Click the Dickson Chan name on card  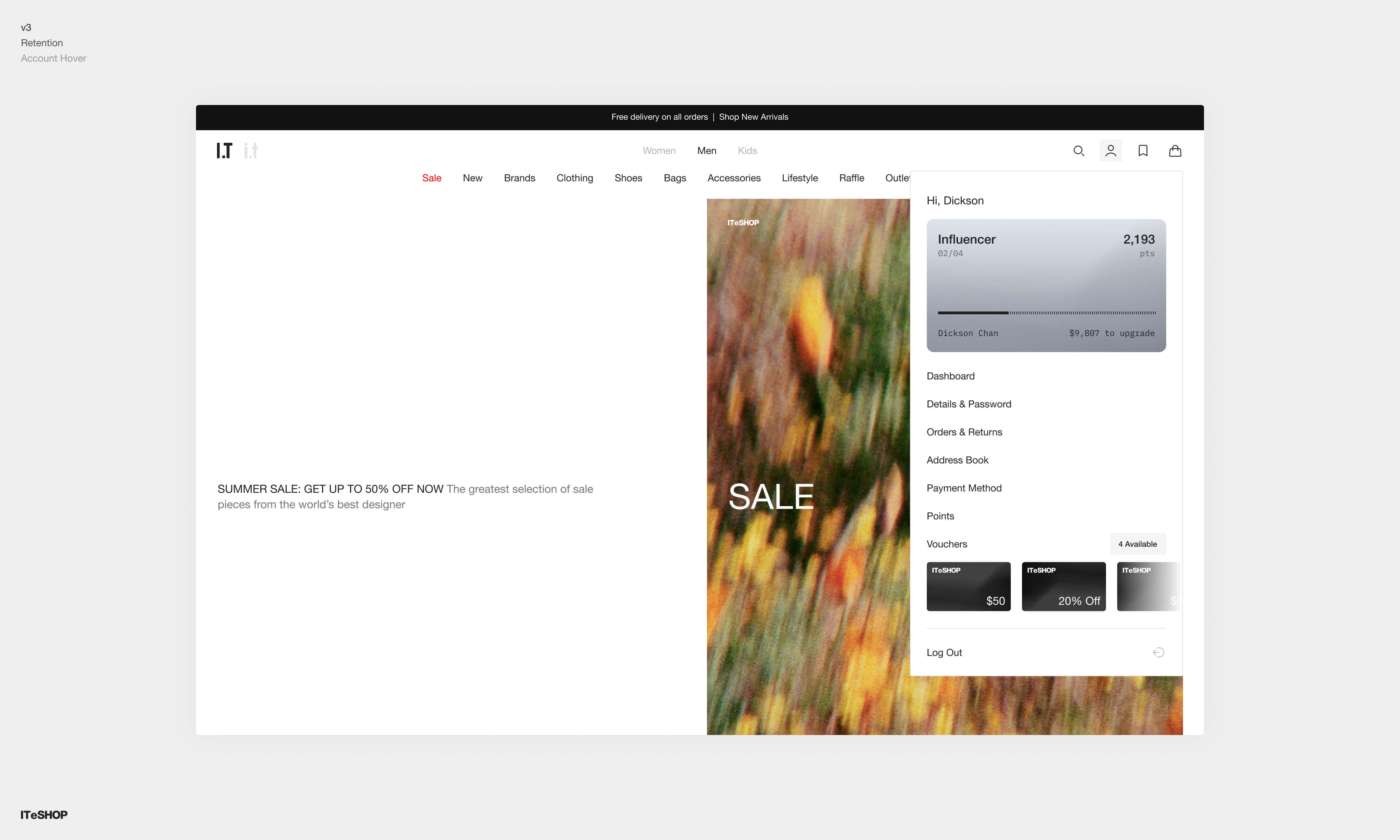click(968, 334)
